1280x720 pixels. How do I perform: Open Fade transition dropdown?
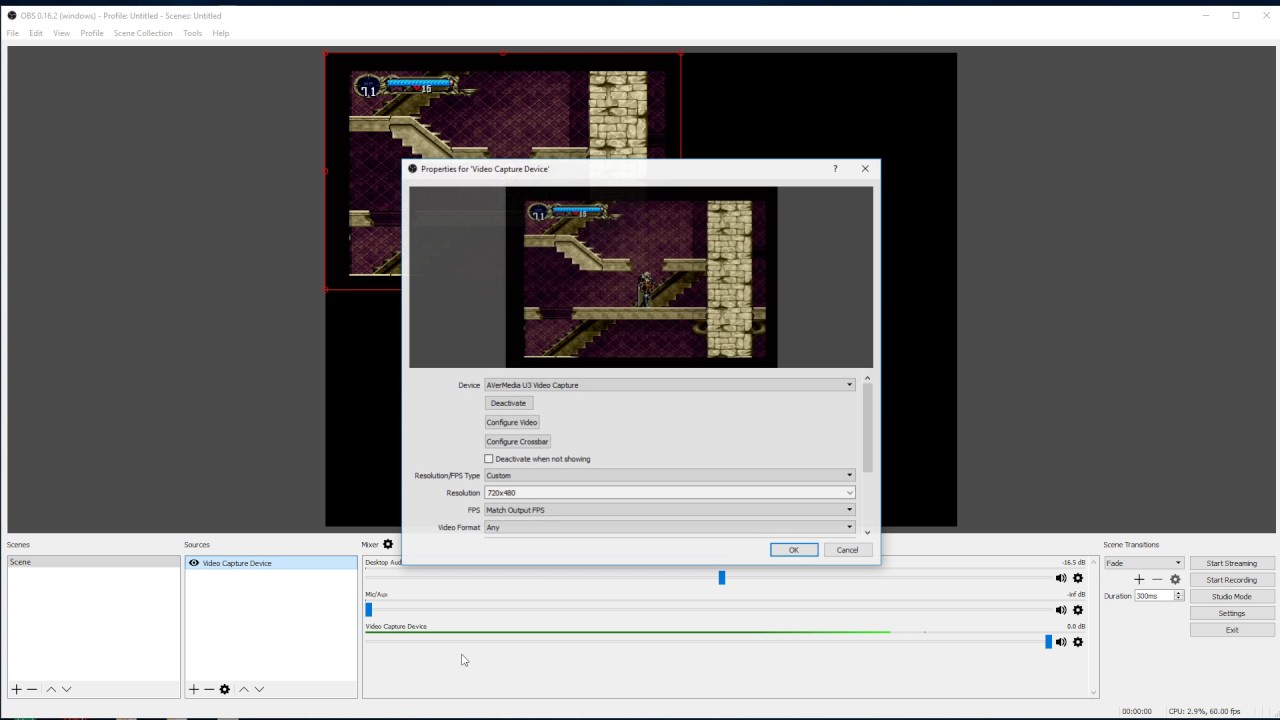[x=1143, y=563]
